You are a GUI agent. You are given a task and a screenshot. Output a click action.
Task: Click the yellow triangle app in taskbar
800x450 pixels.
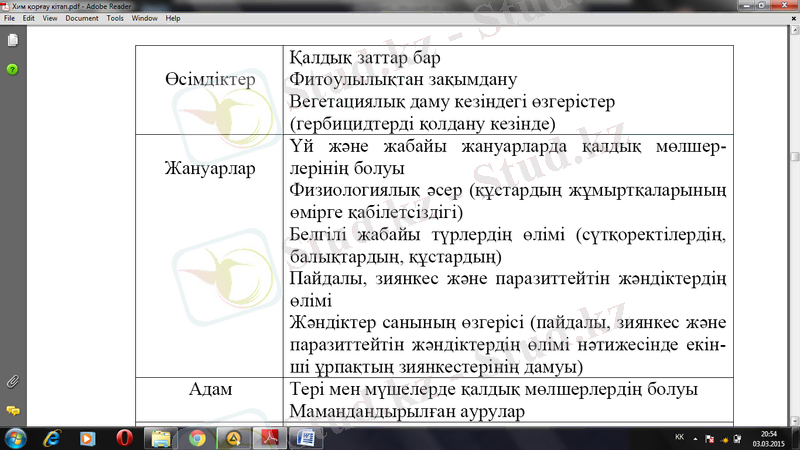pos(234,439)
